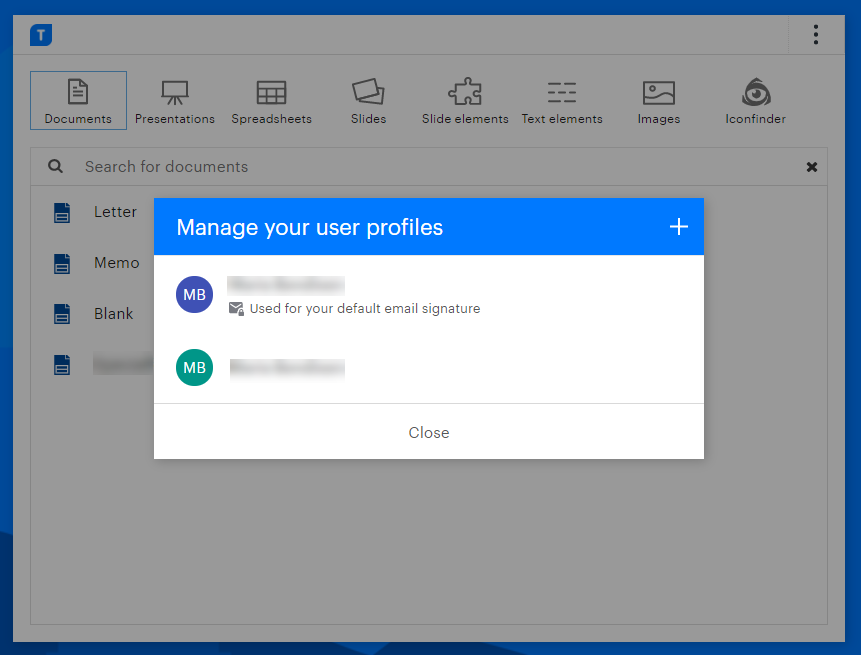
Task: Go to the Spreadsheets tab
Action: point(271,100)
